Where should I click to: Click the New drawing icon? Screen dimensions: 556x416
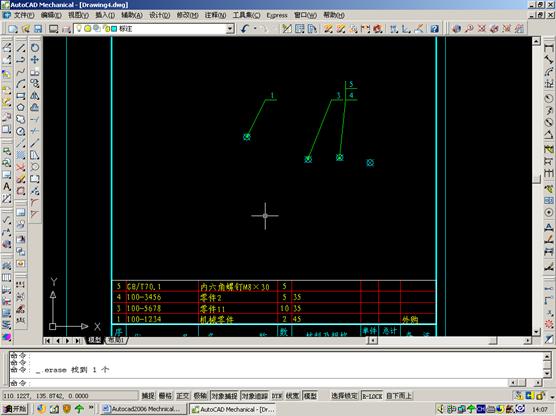[x=13, y=29]
